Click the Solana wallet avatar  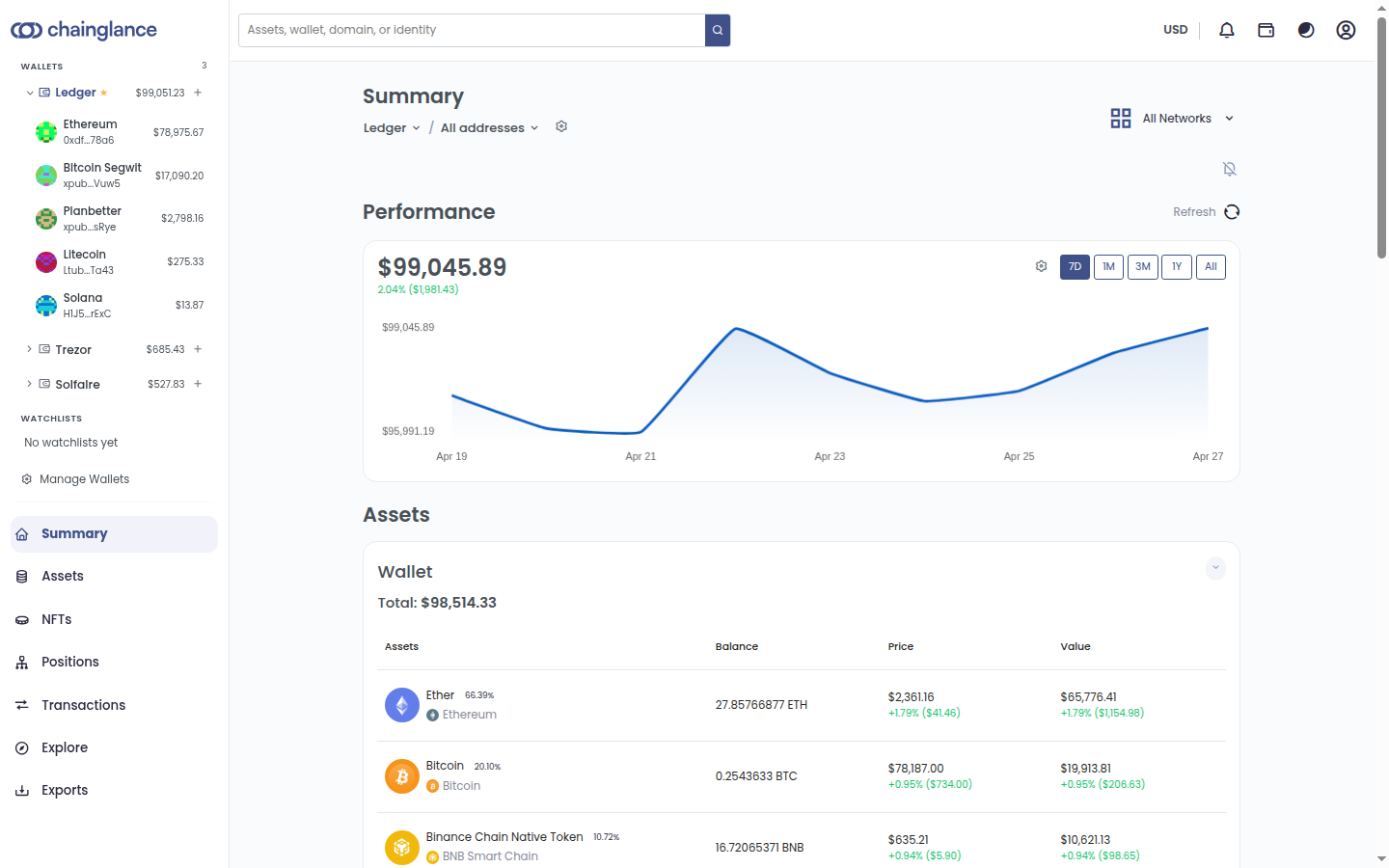[46, 306]
